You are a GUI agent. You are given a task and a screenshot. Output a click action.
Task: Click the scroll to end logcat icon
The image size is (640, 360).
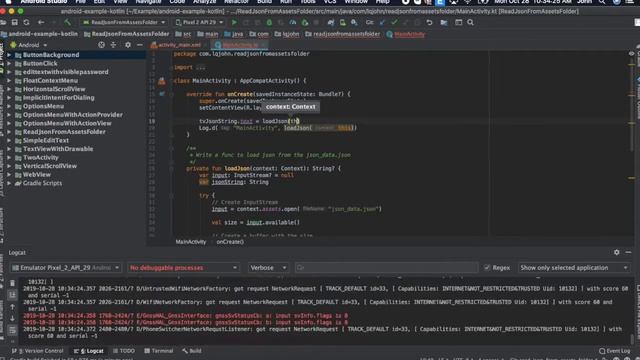(13, 295)
